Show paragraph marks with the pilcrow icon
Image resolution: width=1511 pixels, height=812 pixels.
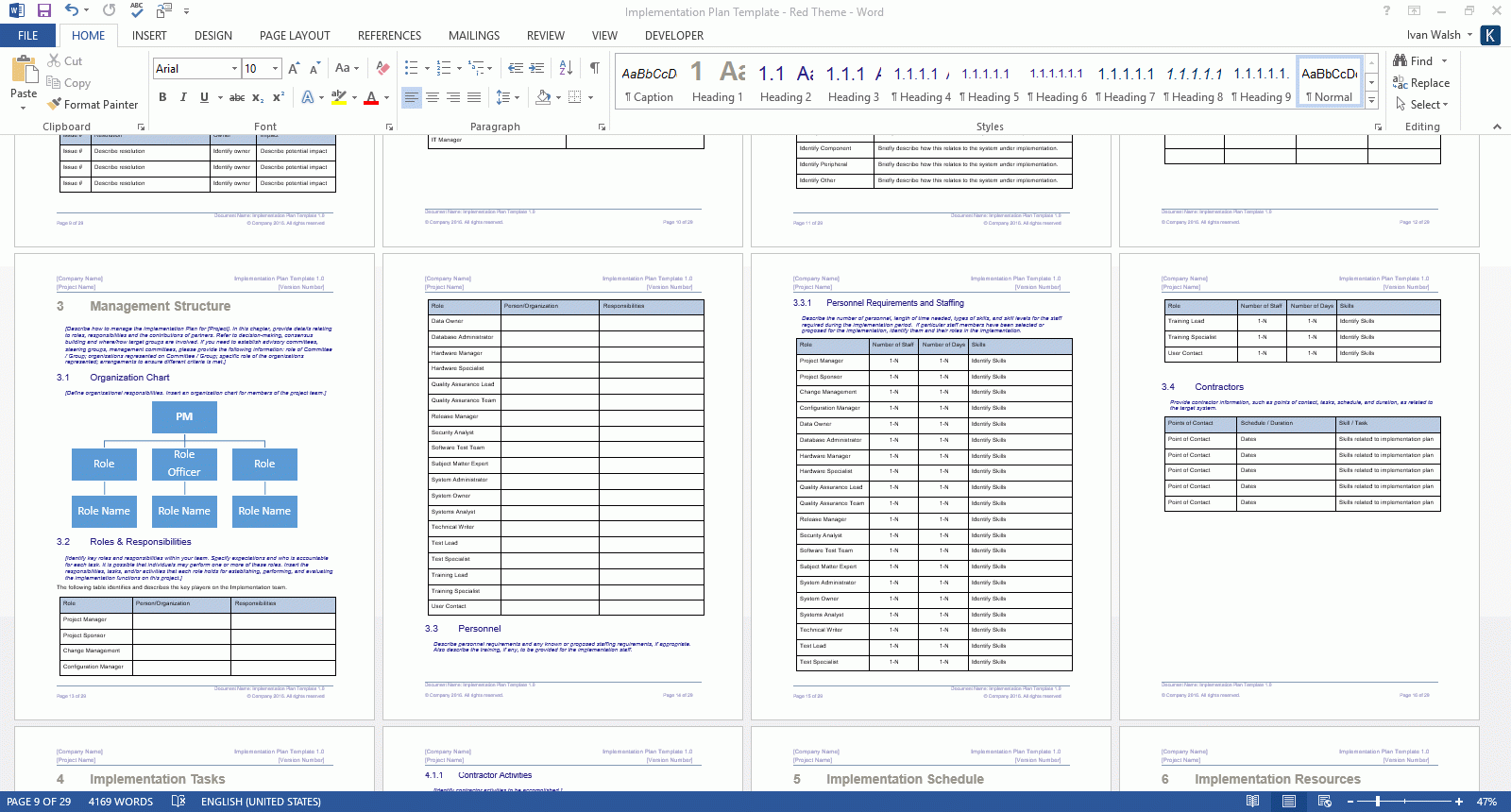point(594,68)
